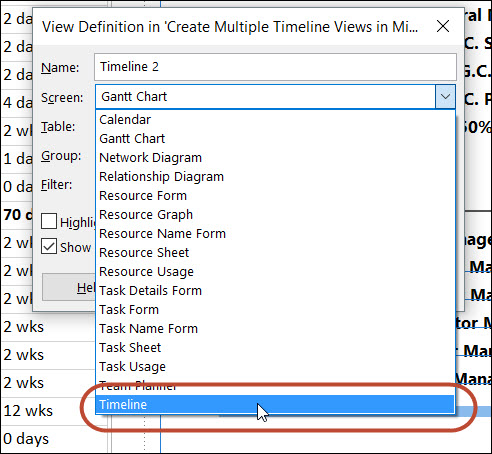Toggle the Highlight filter checkbox
Image resolution: width=492 pixels, height=454 pixels.
49,221
